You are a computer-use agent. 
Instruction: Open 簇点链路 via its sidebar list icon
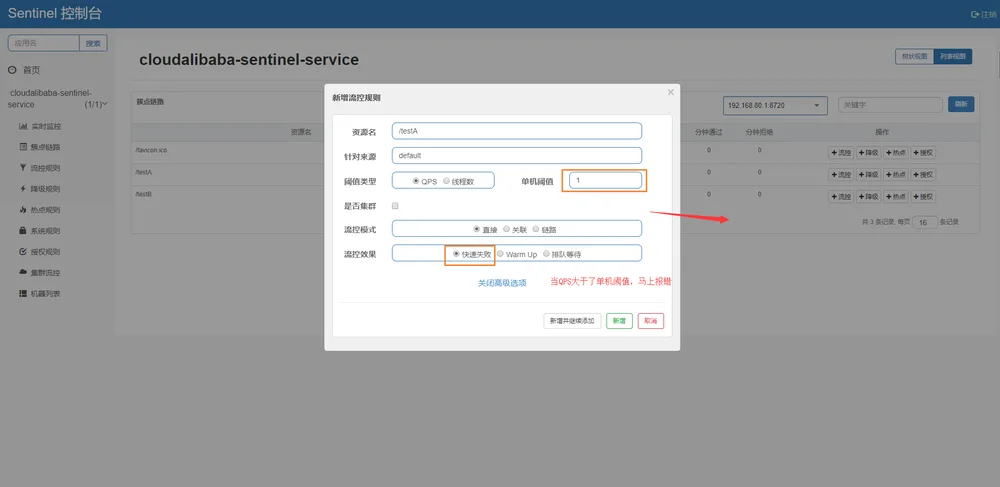(x=24, y=147)
